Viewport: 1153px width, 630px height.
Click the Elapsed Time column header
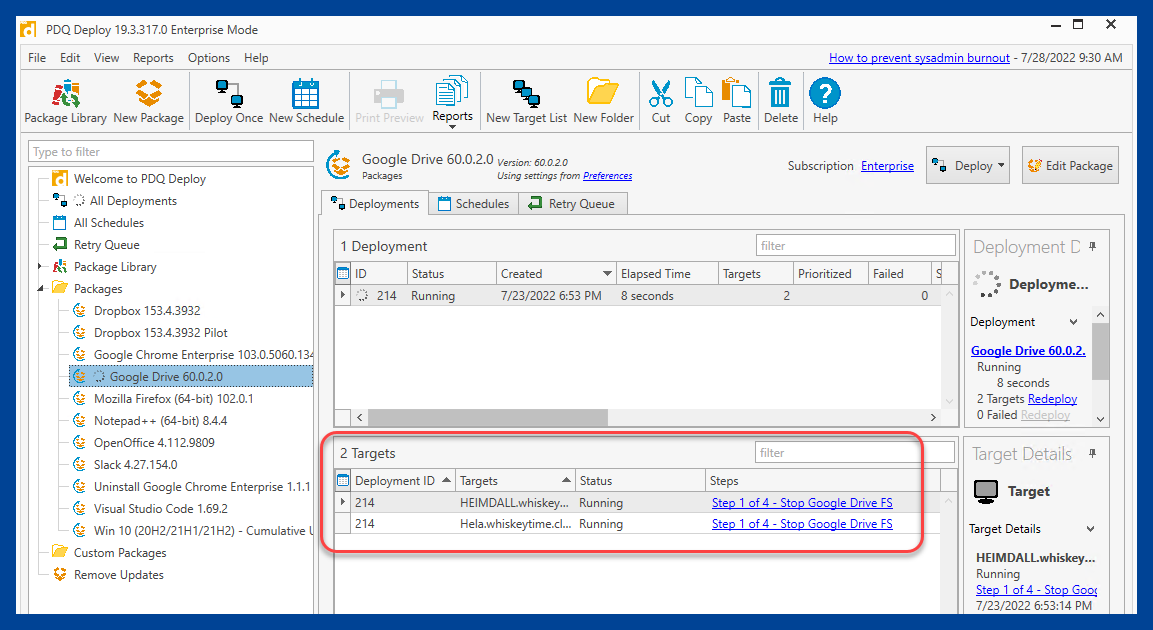(x=667, y=273)
